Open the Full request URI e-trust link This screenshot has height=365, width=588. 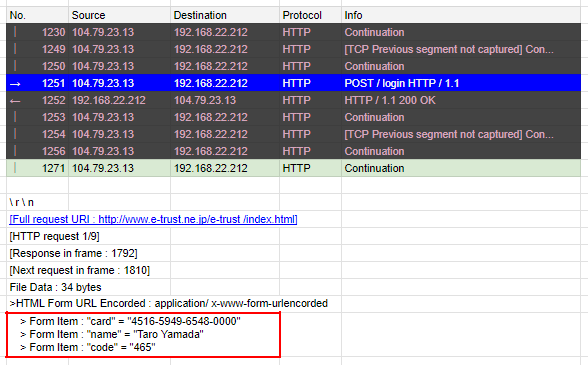153,219
